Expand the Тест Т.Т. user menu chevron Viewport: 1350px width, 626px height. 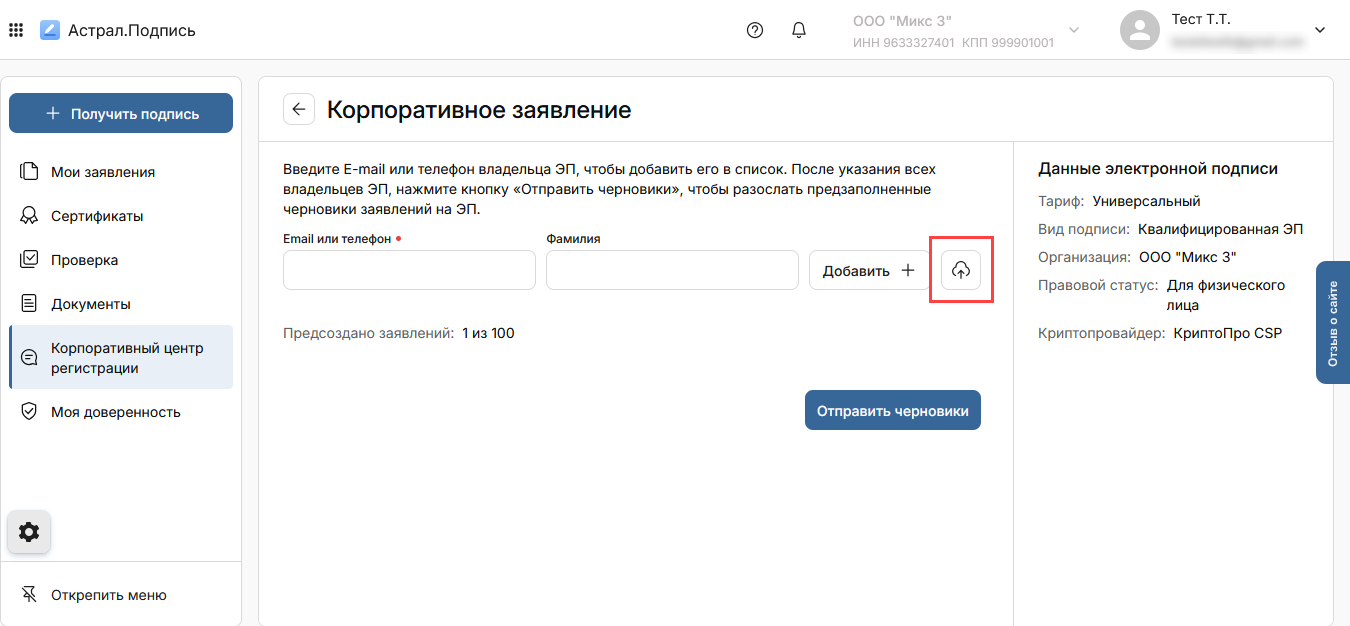click(1319, 30)
